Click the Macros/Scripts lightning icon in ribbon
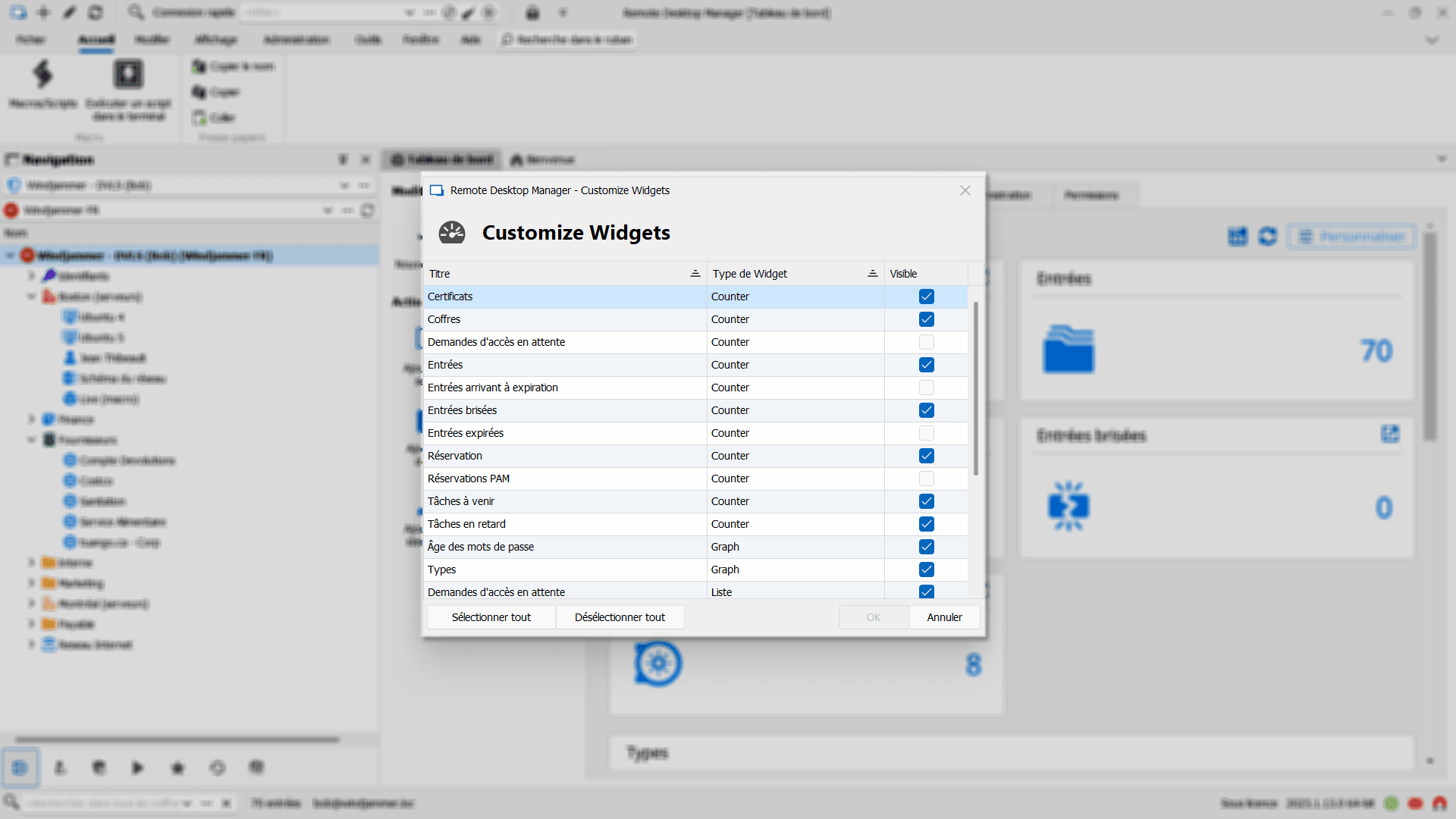 42,75
